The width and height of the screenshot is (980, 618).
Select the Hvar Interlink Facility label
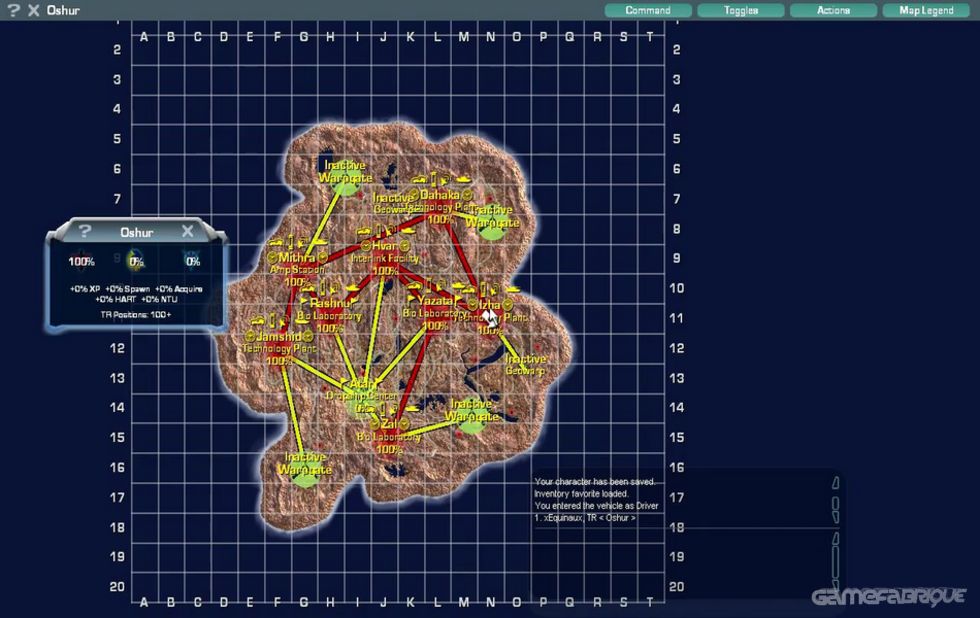coord(384,252)
